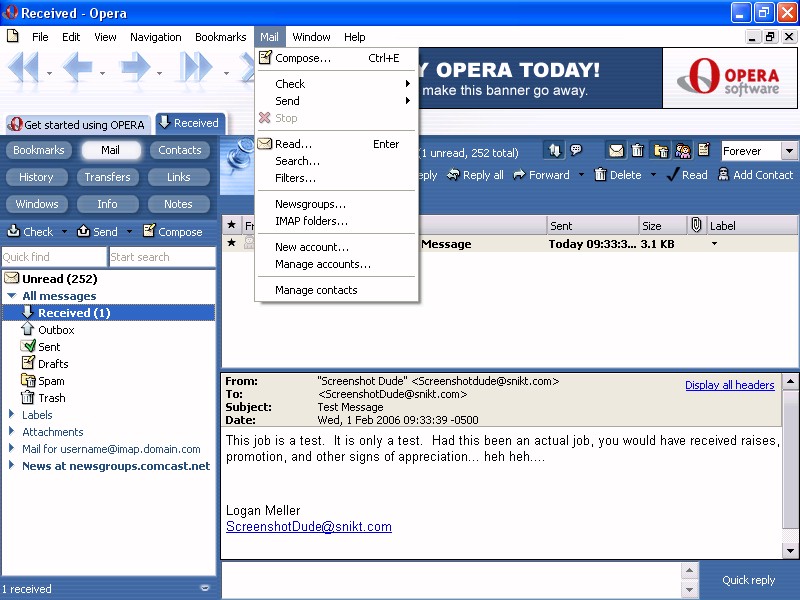The image size is (800, 600).
Task: Open the Notes panel button
Action: click(178, 204)
